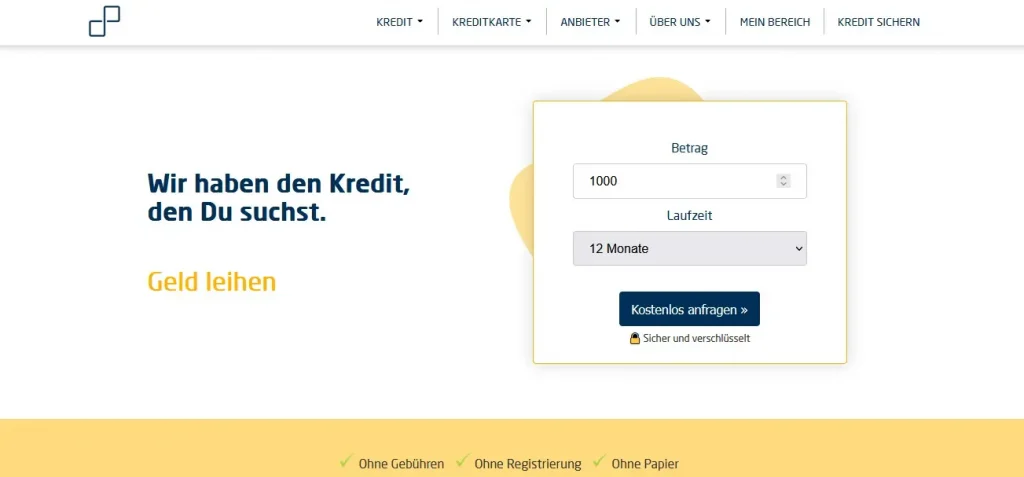Viewport: 1024px width, 477px height.
Task: Go to MEIN BEREICH page
Action: (775, 22)
